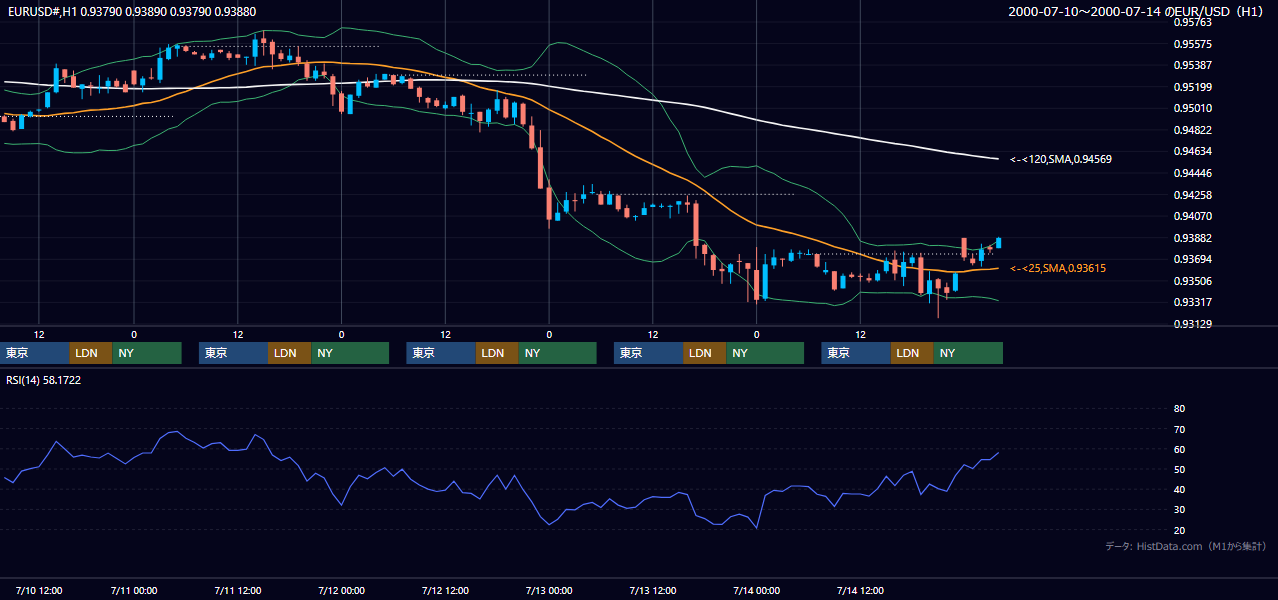Viewport: 1278px width, 600px height.
Task: Click the HistData.com data credit text
Action: pos(1185,546)
